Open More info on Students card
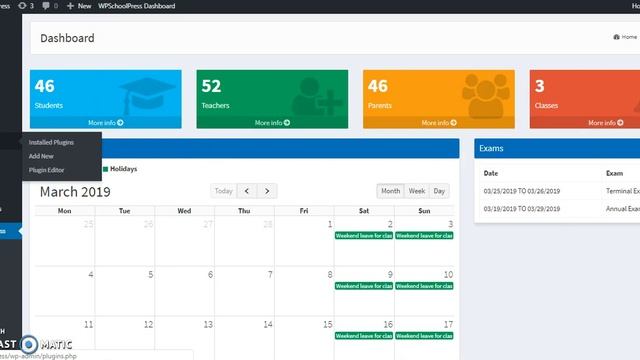This screenshot has width=640, height=360. [x=106, y=122]
